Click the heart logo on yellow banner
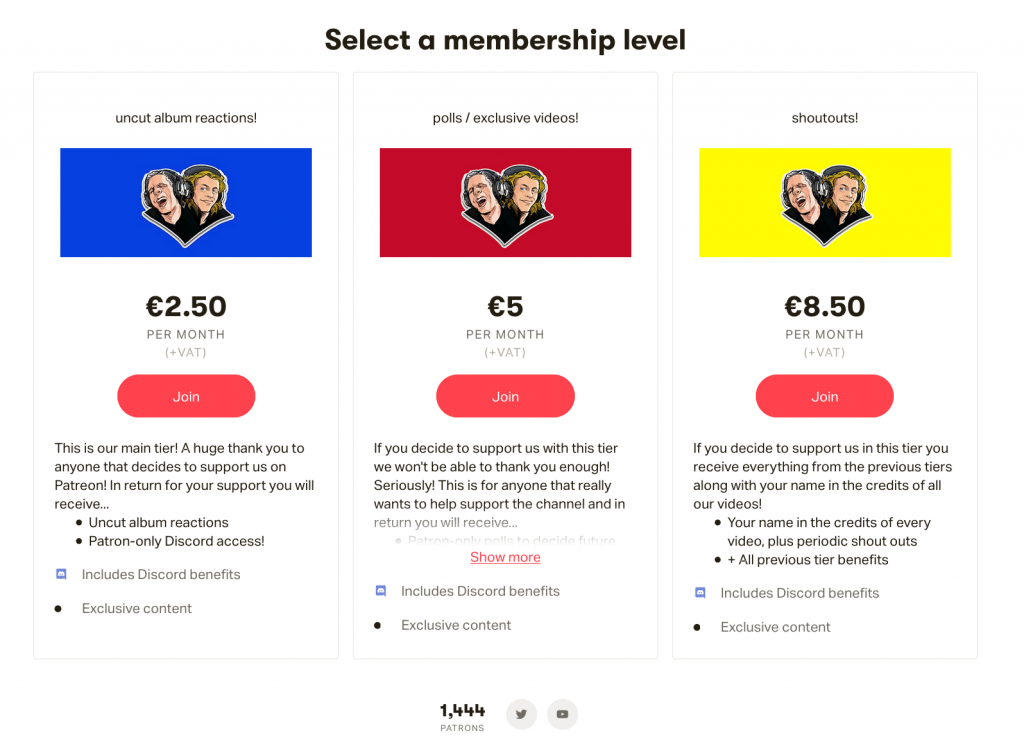This screenshot has height=749, width=1024. (825, 204)
